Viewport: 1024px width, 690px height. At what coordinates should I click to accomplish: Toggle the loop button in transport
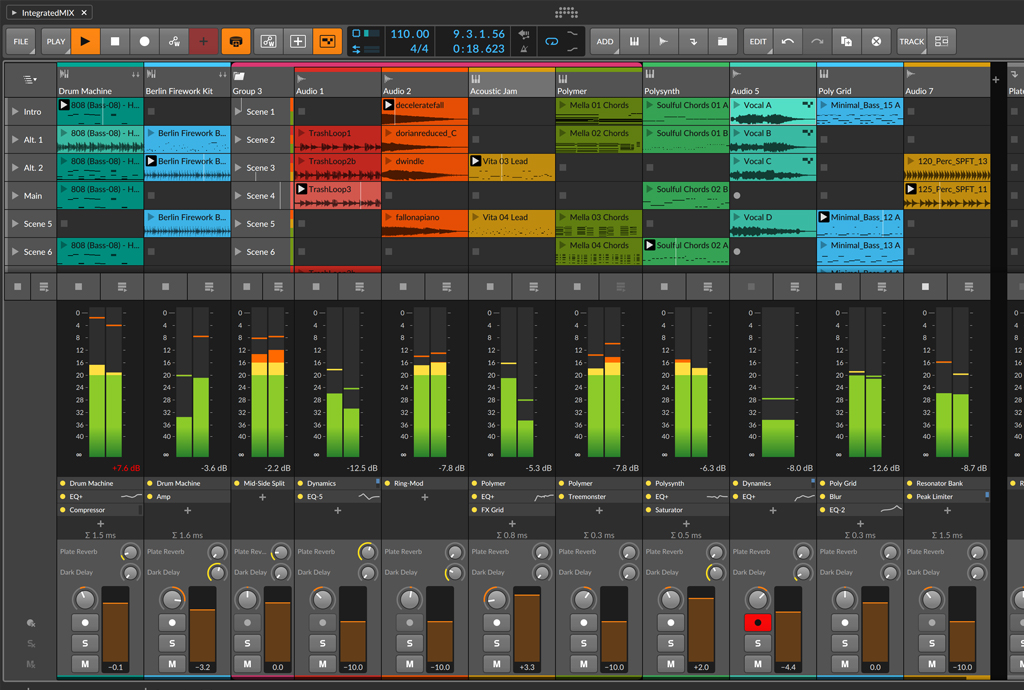coord(550,41)
